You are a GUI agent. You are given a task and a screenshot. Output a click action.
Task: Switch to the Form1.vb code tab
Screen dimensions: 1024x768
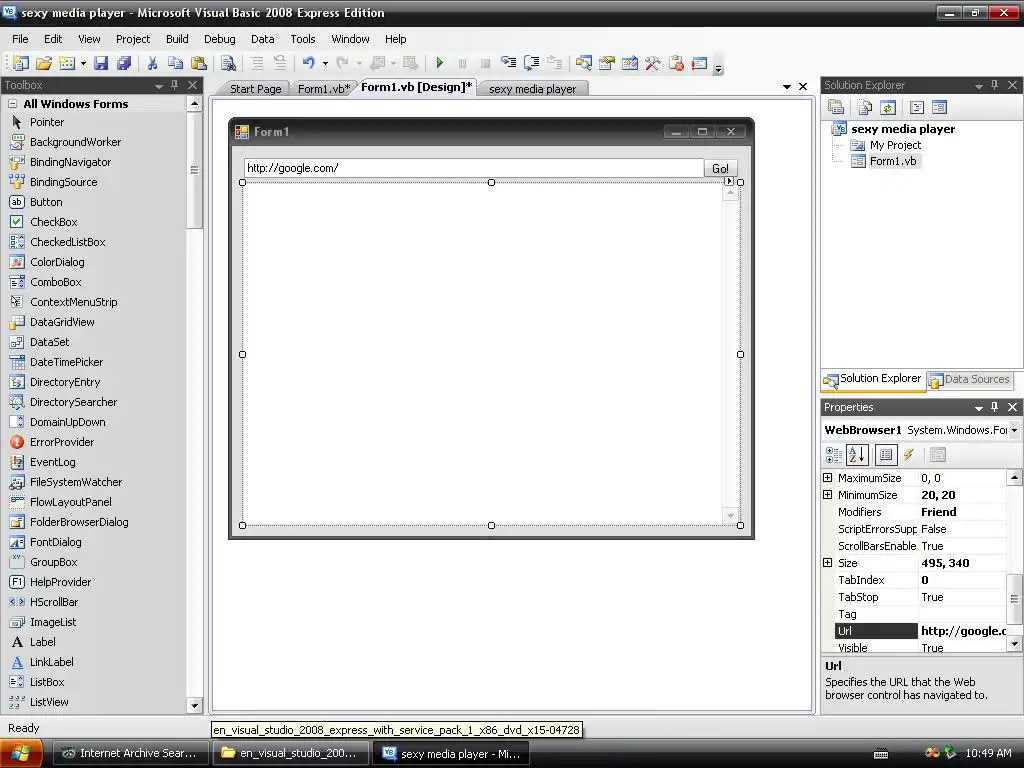(x=324, y=89)
